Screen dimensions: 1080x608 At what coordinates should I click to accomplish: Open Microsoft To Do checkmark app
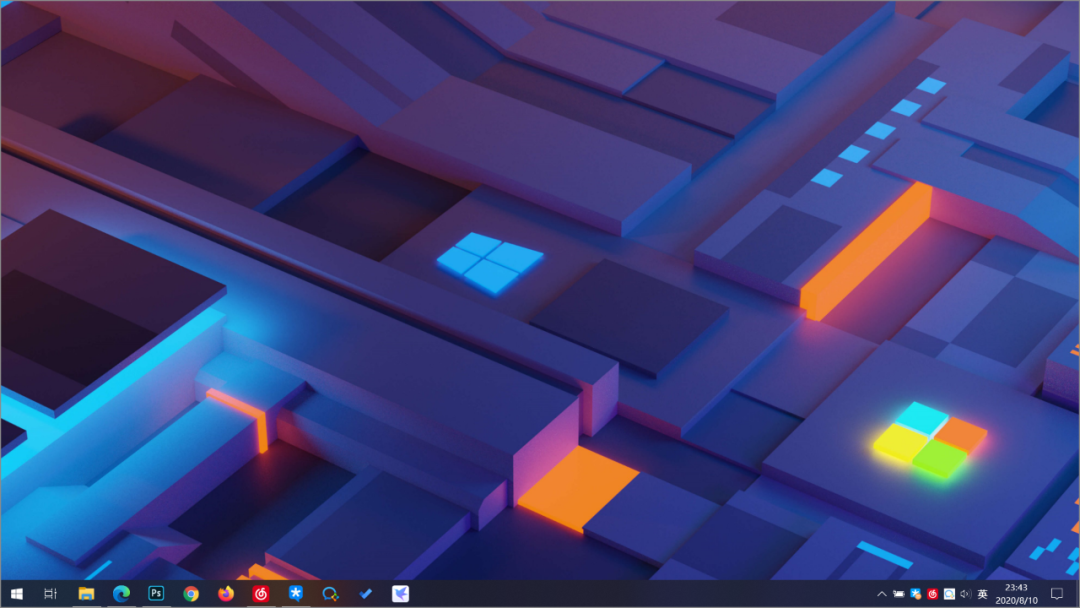click(365, 594)
